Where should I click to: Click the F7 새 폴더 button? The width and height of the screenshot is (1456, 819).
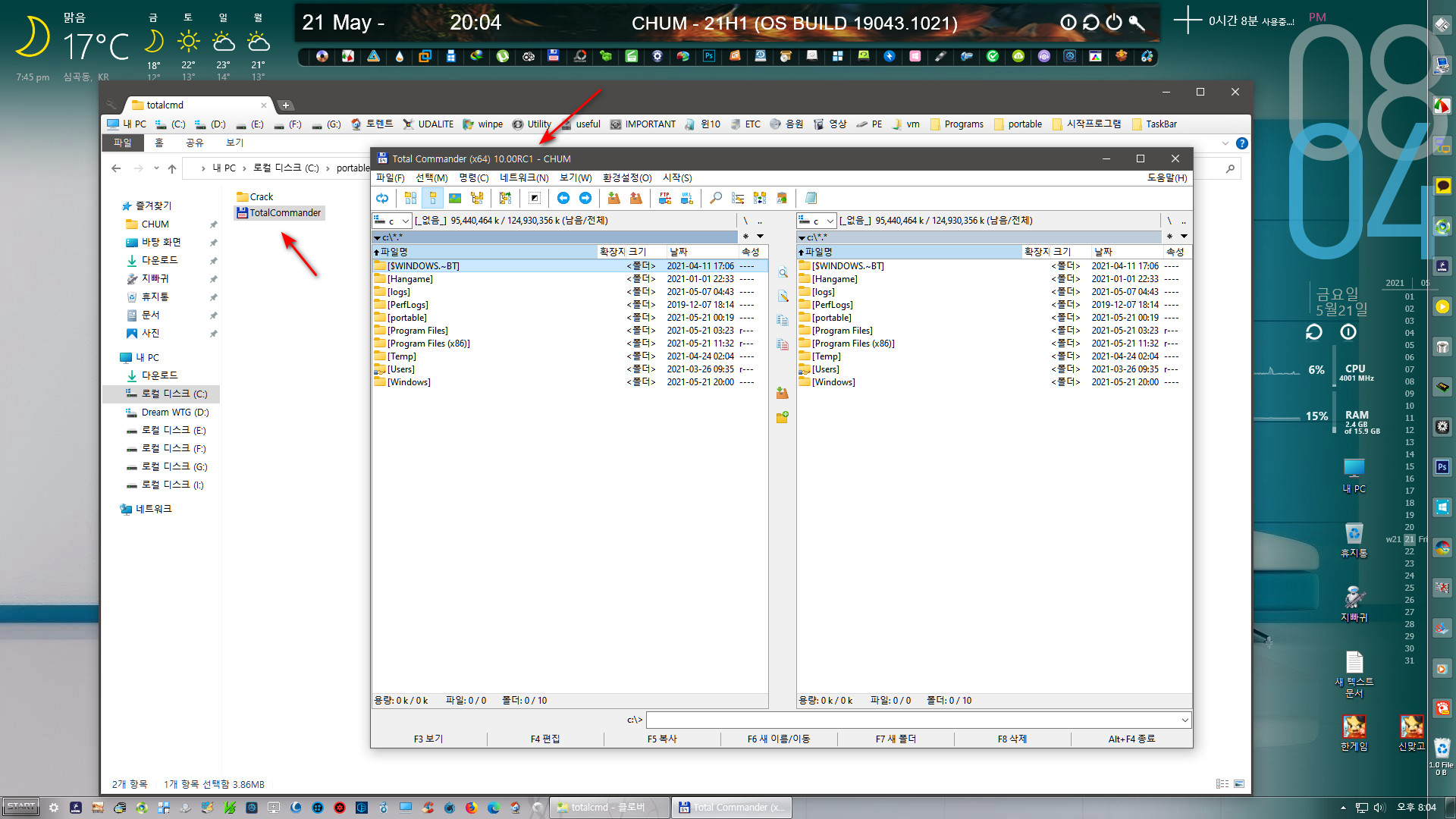896,739
